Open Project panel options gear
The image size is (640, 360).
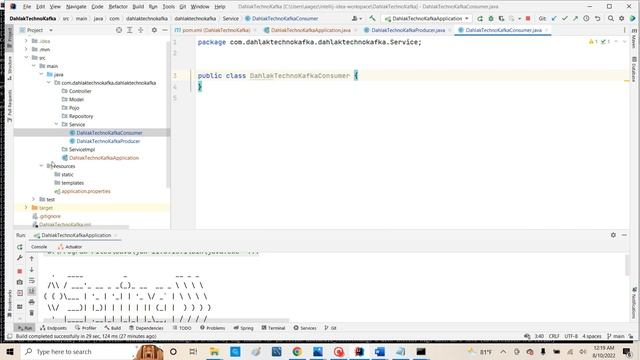point(154,30)
